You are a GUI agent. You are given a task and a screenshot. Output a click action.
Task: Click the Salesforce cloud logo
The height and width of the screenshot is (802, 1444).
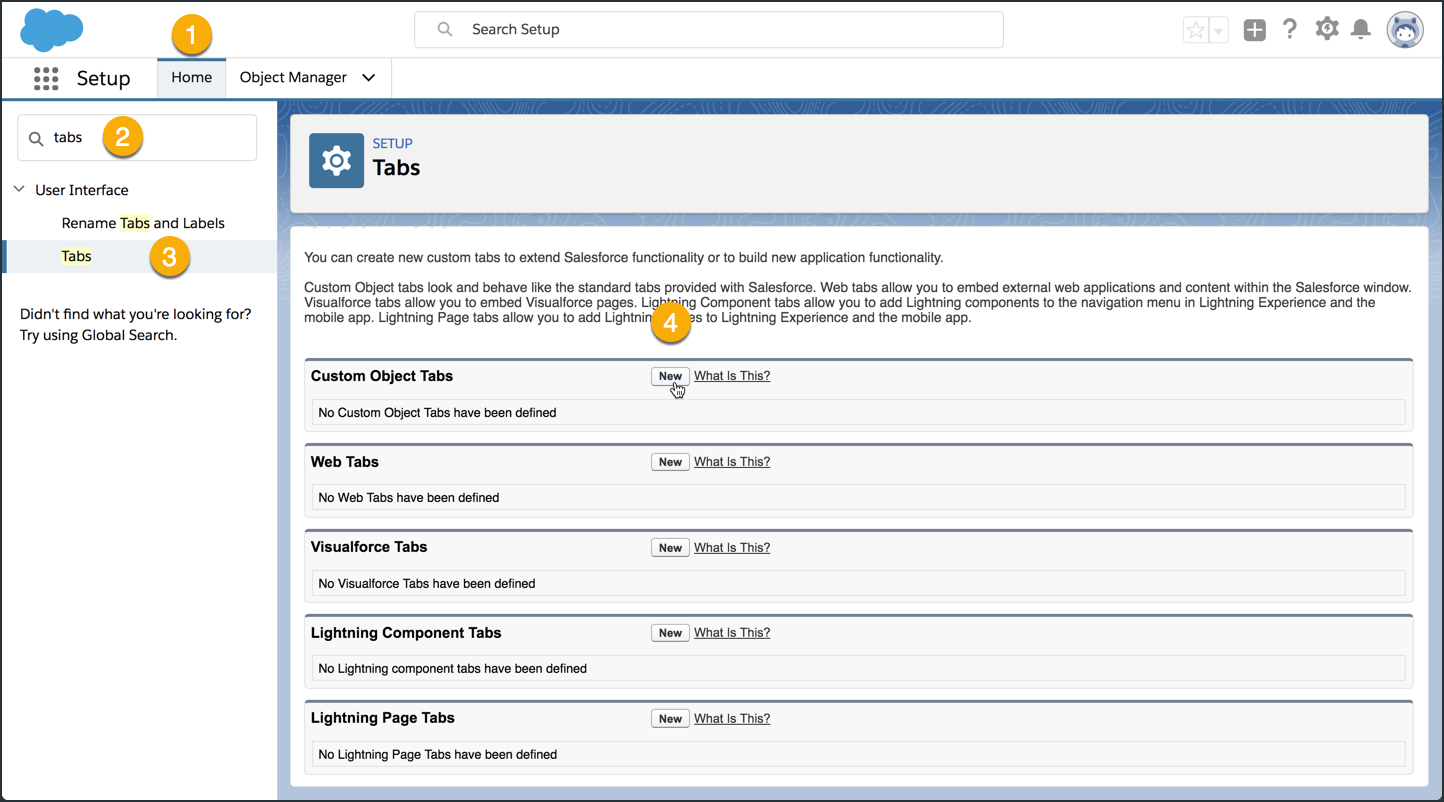[51, 29]
